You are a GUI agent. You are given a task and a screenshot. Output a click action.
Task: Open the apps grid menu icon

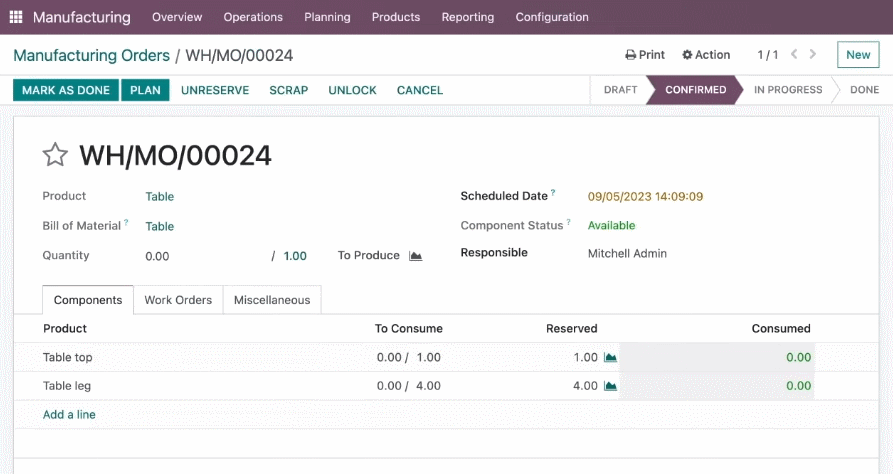(16, 17)
